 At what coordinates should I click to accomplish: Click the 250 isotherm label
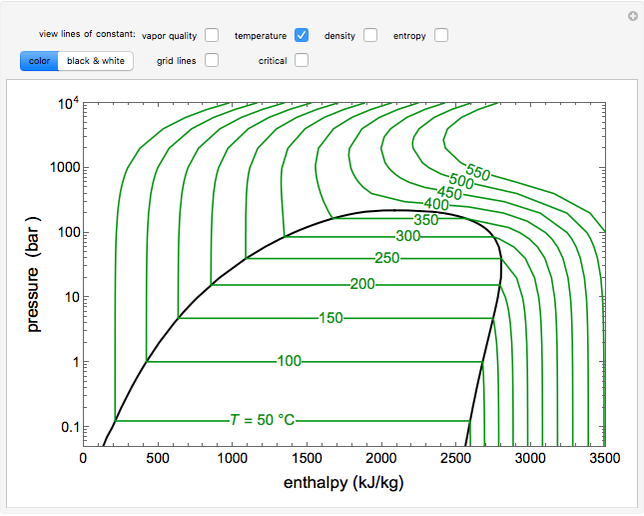click(386, 258)
